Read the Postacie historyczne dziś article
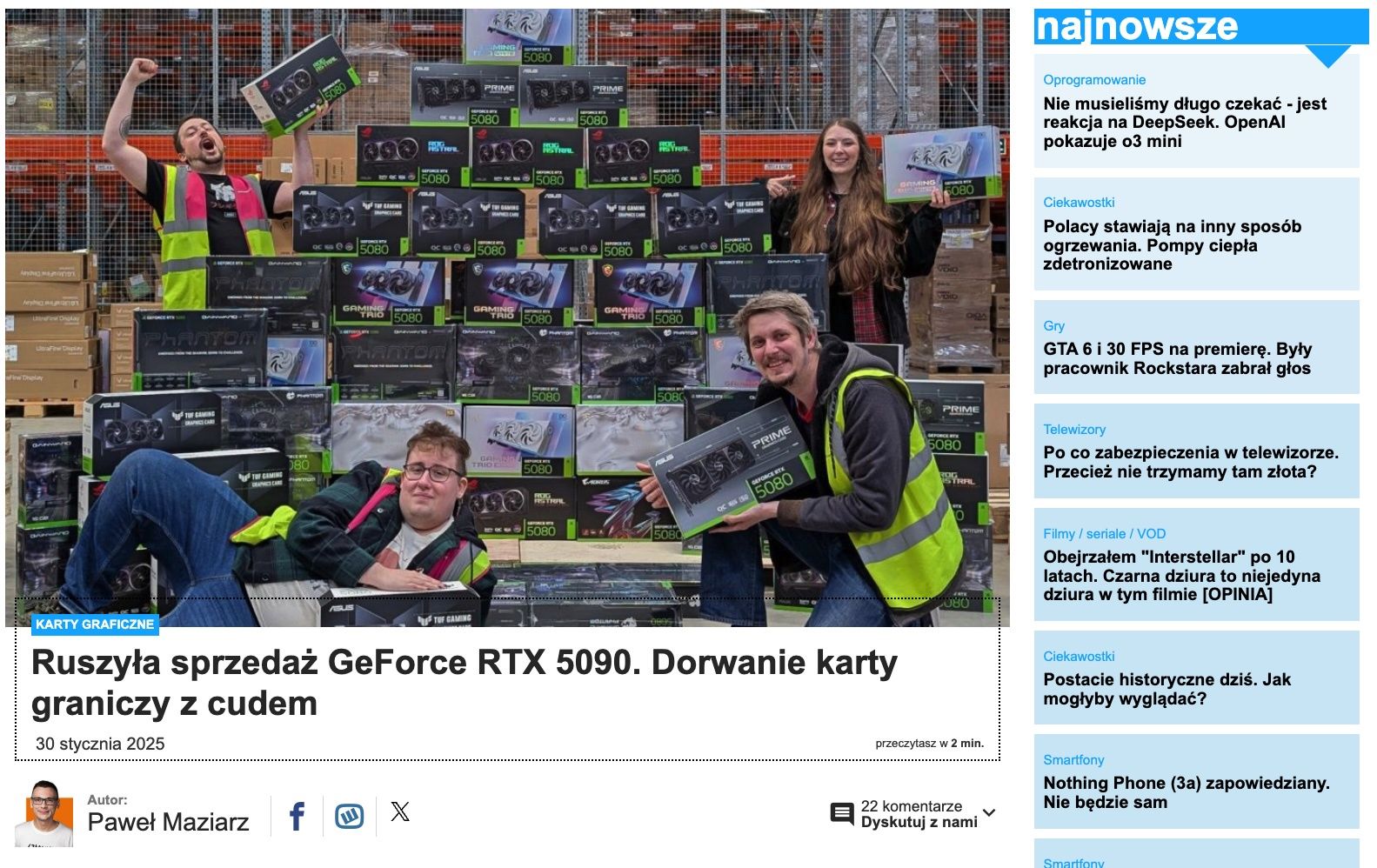 tap(1166, 689)
